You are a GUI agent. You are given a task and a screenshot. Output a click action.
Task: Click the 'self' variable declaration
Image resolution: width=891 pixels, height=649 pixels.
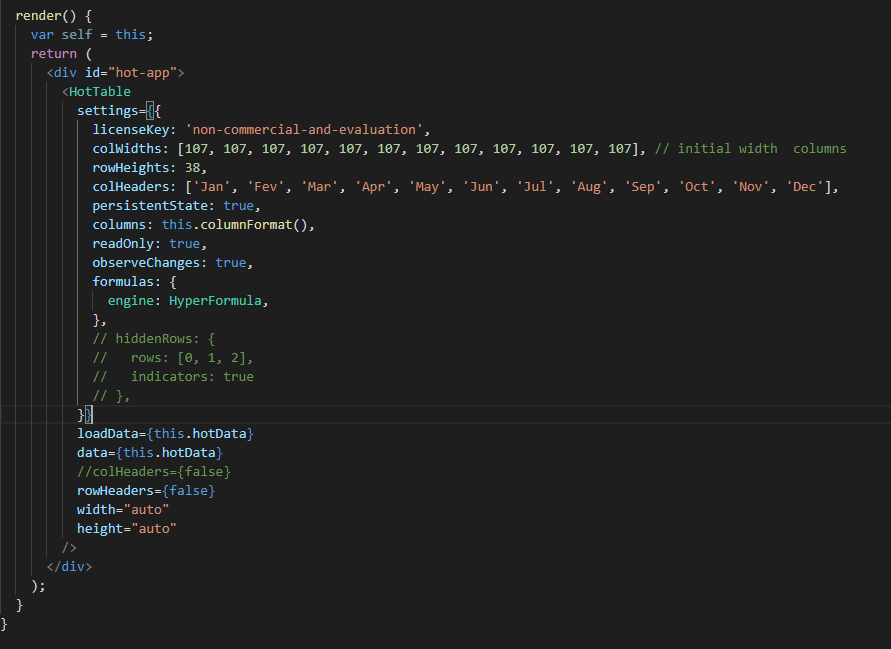pos(77,35)
